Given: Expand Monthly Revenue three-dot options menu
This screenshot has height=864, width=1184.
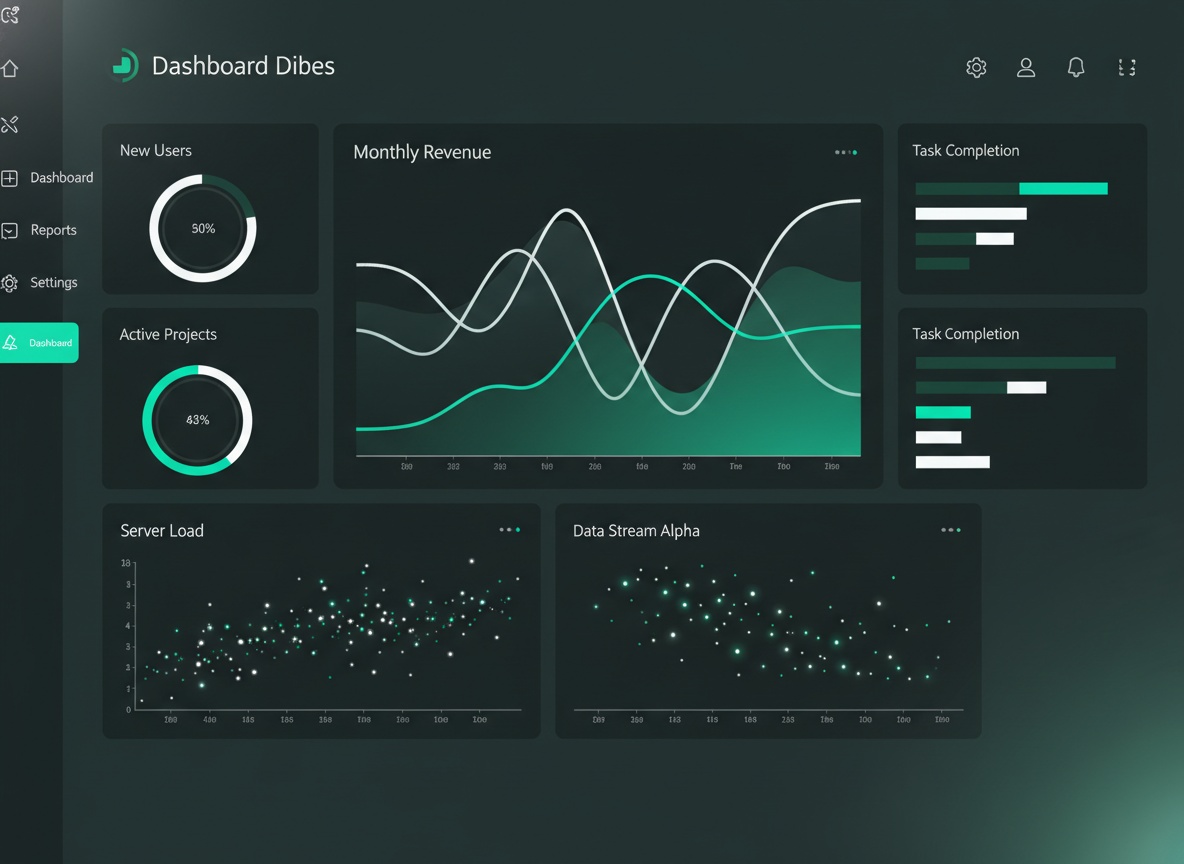Looking at the screenshot, I should point(846,152).
